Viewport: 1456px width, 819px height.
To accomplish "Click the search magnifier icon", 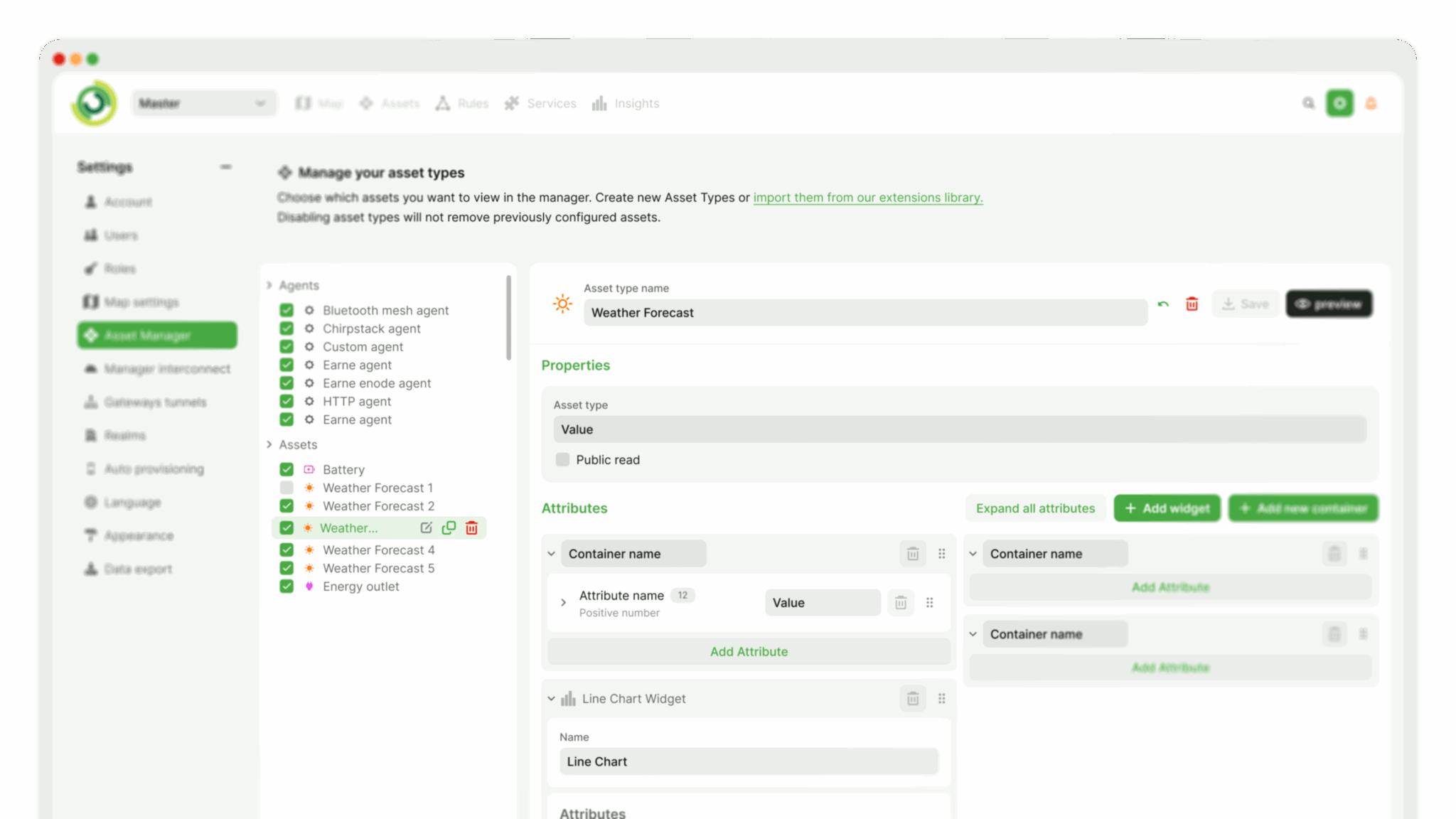I will tap(1308, 104).
